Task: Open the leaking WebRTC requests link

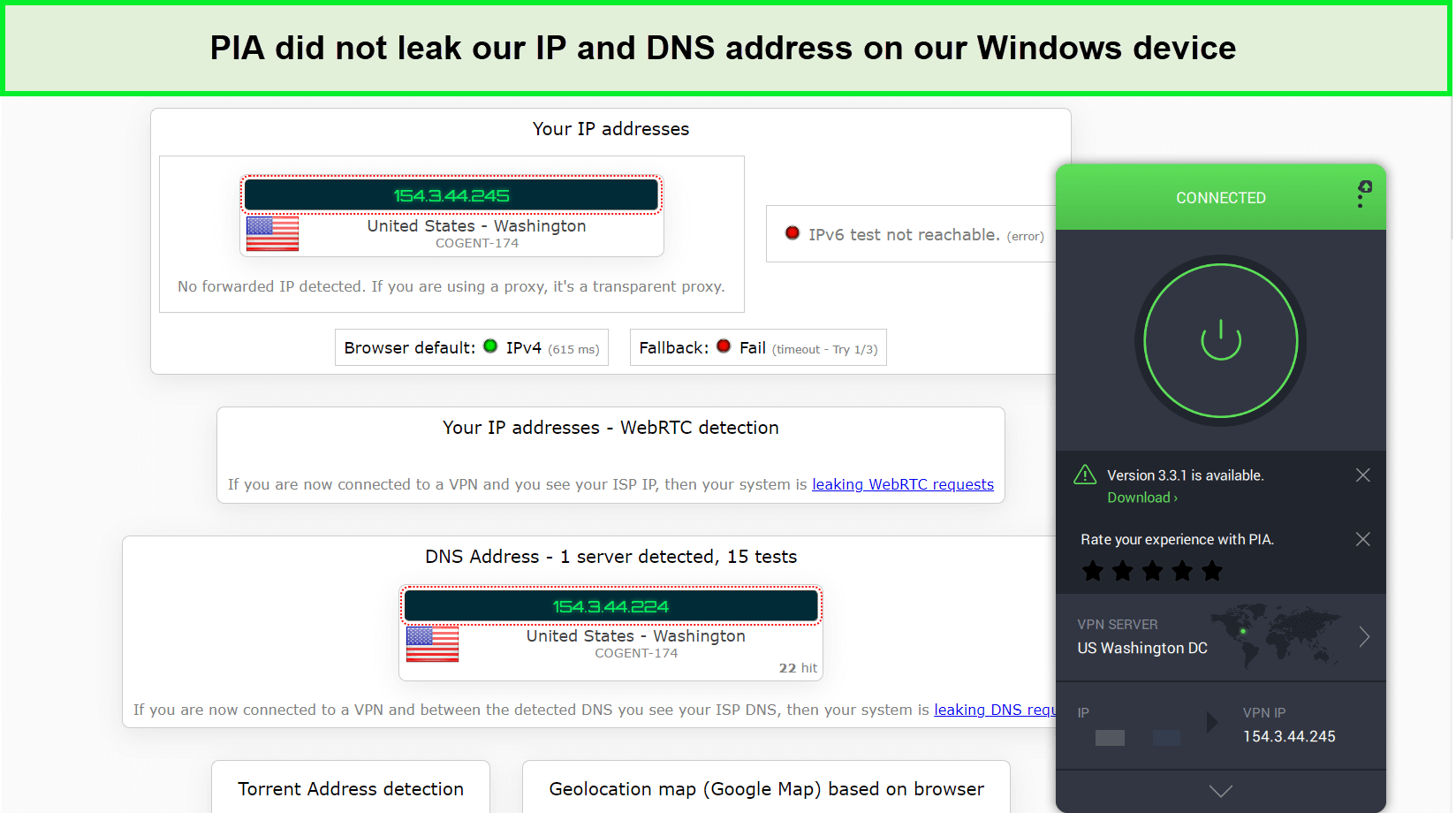Action: tap(903, 484)
